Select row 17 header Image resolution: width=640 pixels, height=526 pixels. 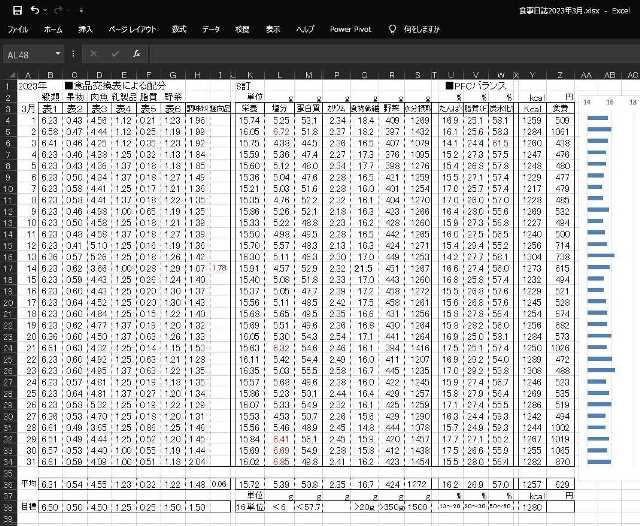[8, 269]
